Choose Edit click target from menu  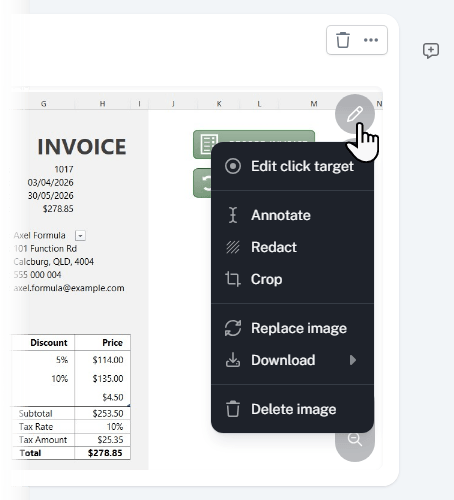[x=292, y=166]
